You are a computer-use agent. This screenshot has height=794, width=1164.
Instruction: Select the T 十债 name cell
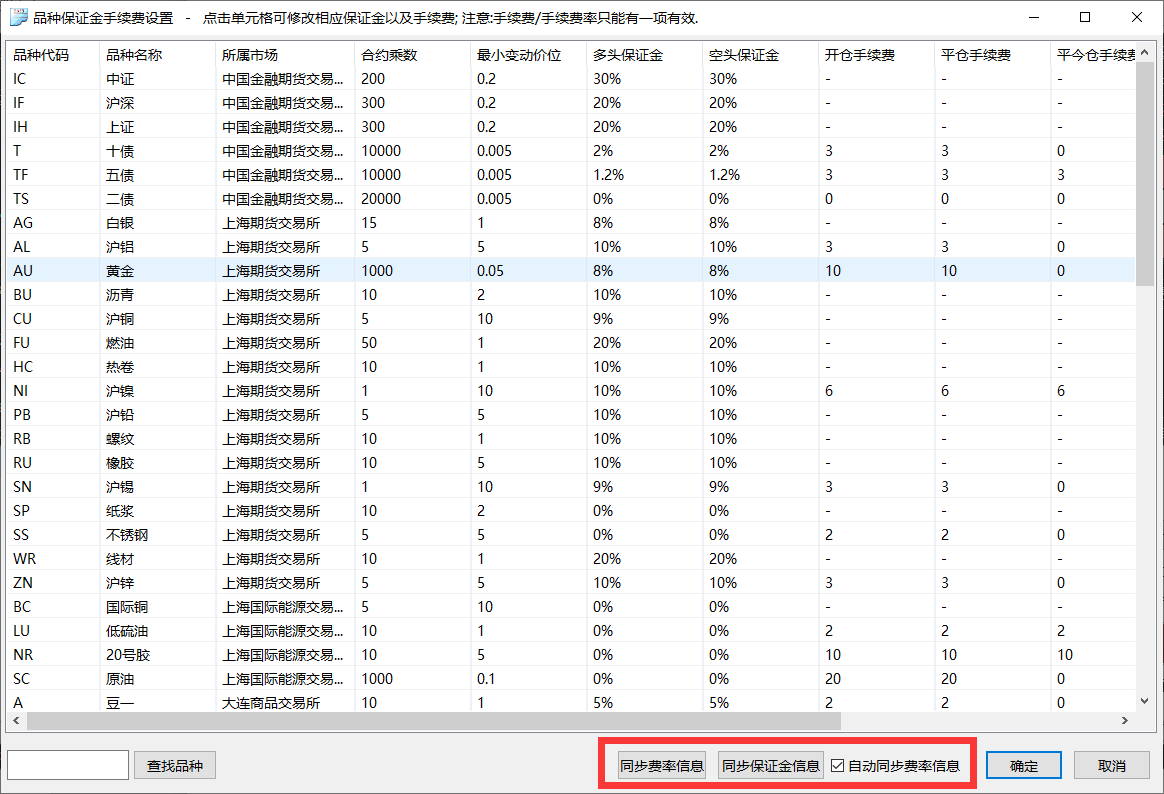coord(157,151)
